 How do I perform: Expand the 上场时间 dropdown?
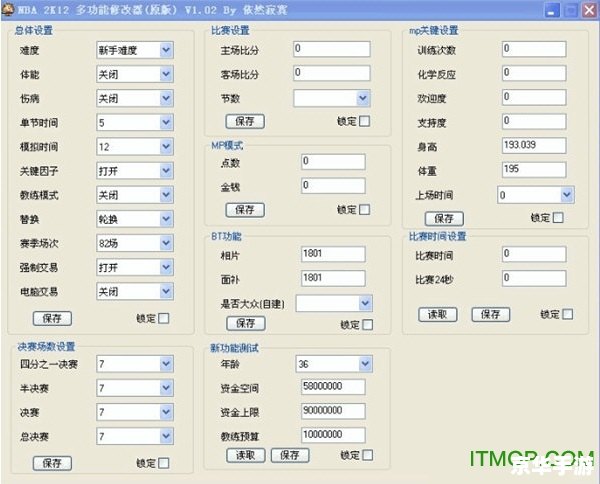[536, 195]
